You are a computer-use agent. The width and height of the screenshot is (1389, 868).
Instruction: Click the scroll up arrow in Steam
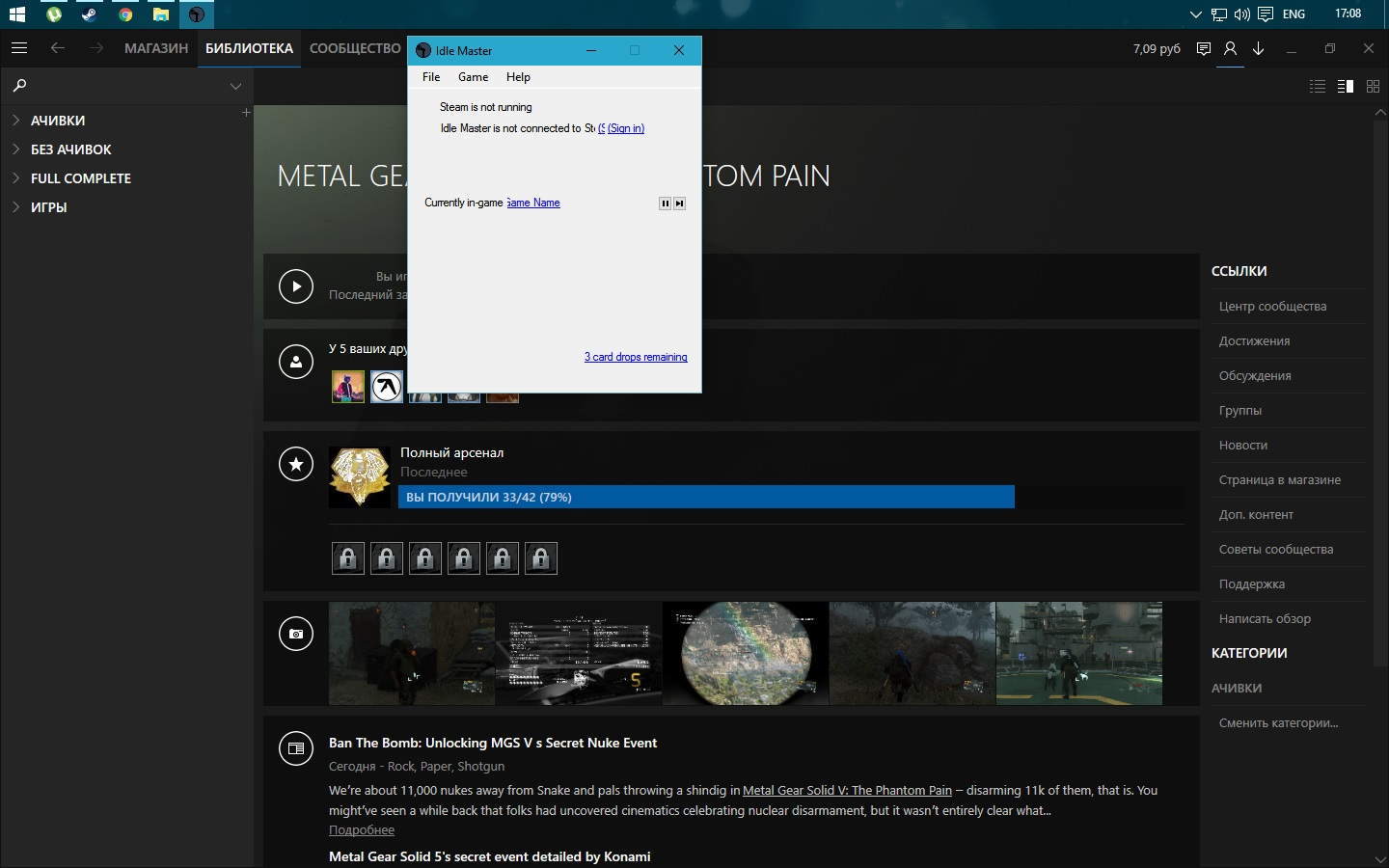pos(1379,113)
